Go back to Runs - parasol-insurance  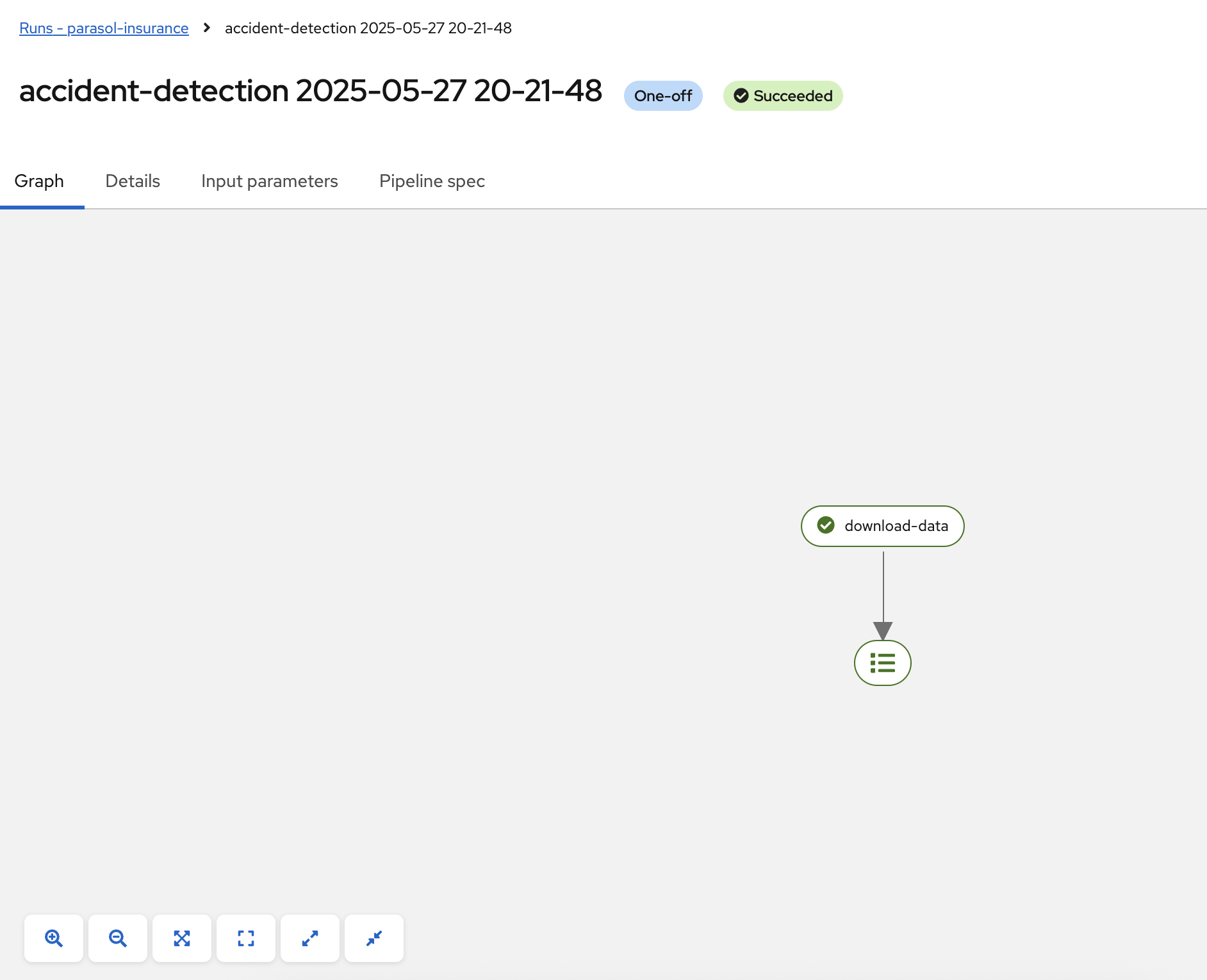coord(104,28)
